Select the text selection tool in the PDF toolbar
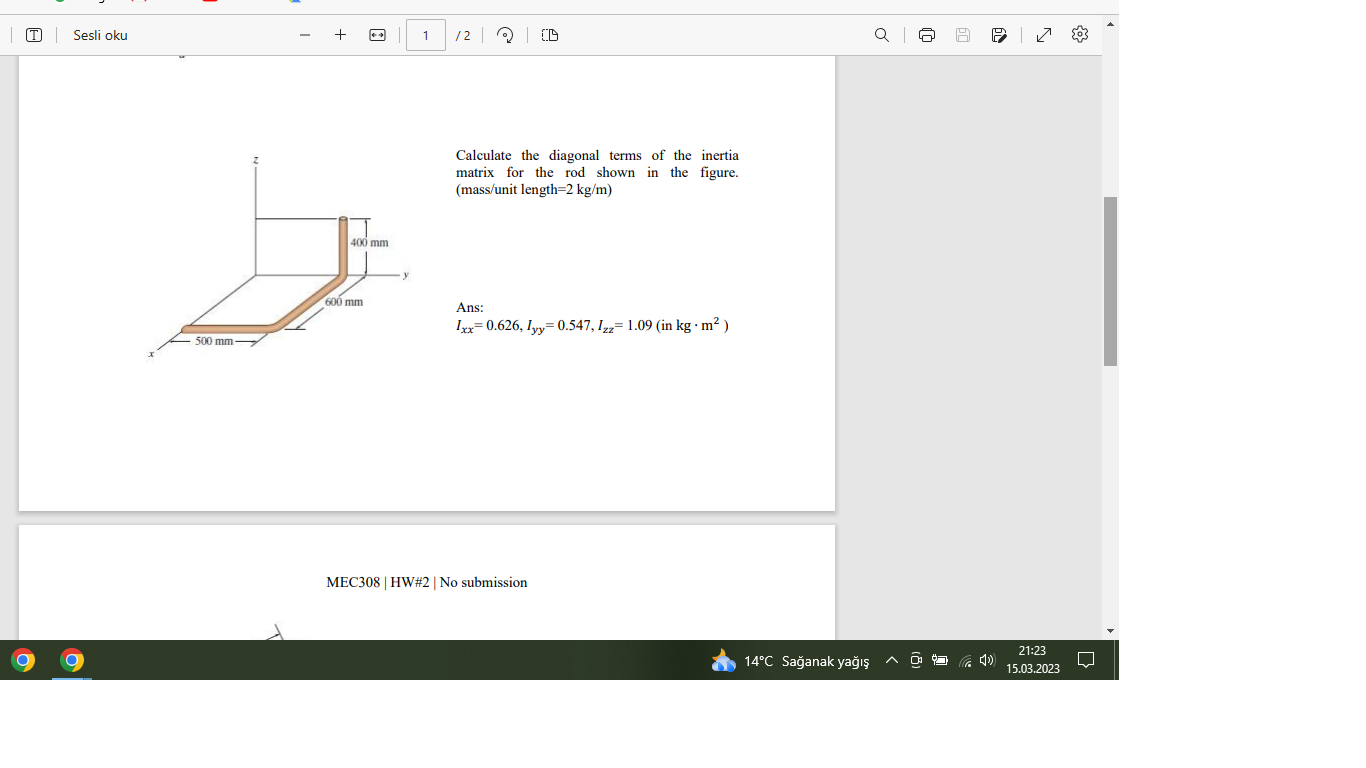 33,34
